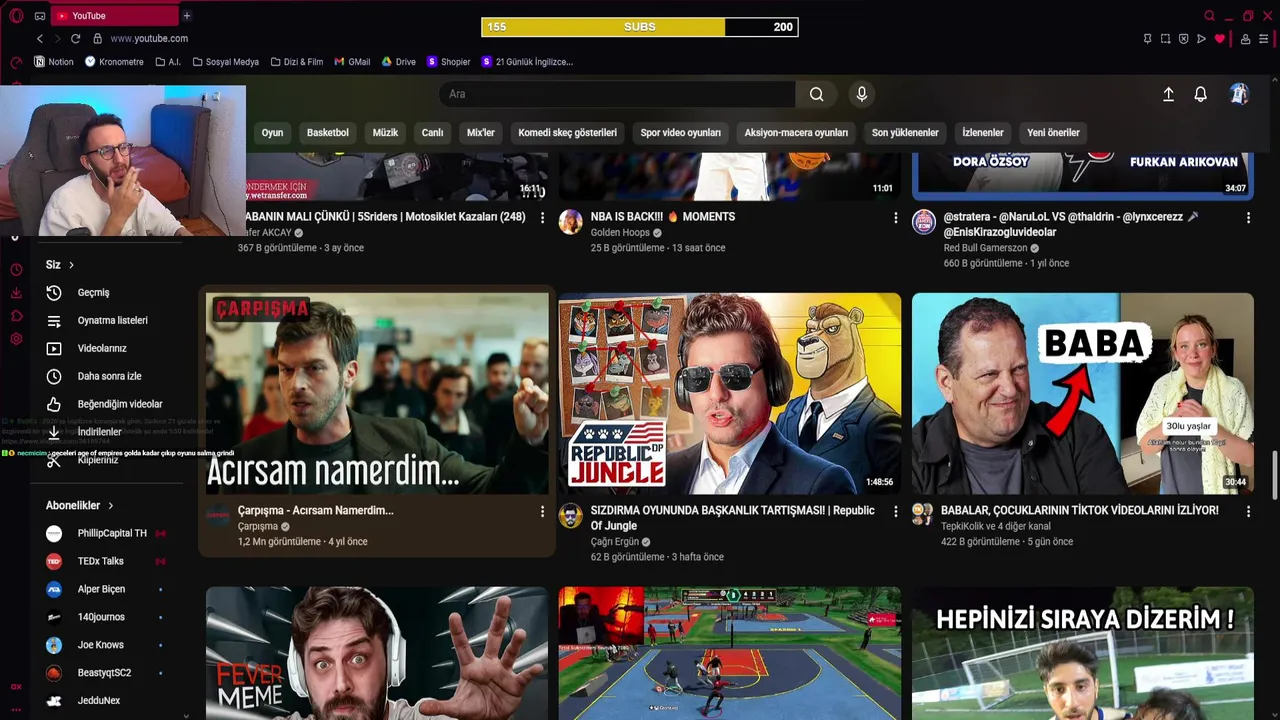The width and height of the screenshot is (1280, 720).
Task: Expand the Abonelikler section chevron
Action: (x=110, y=506)
